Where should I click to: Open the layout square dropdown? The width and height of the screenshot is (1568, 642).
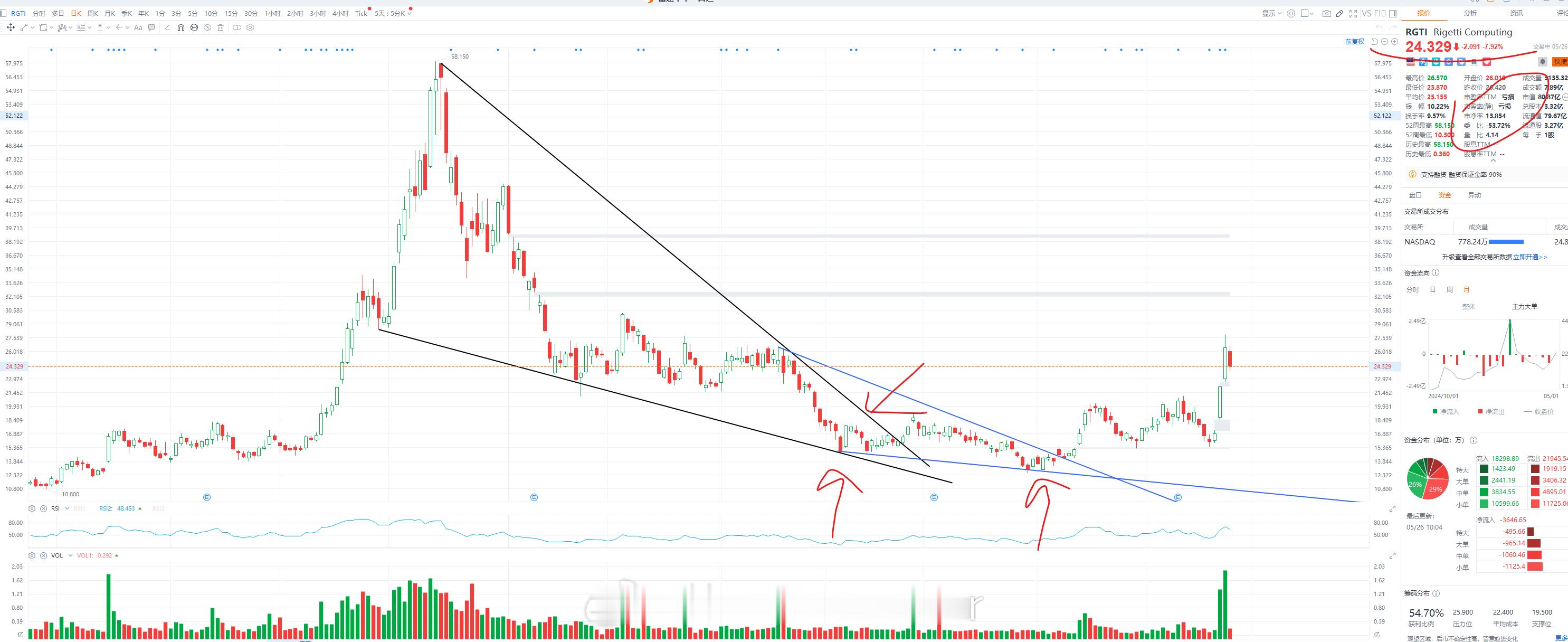pos(1307,13)
